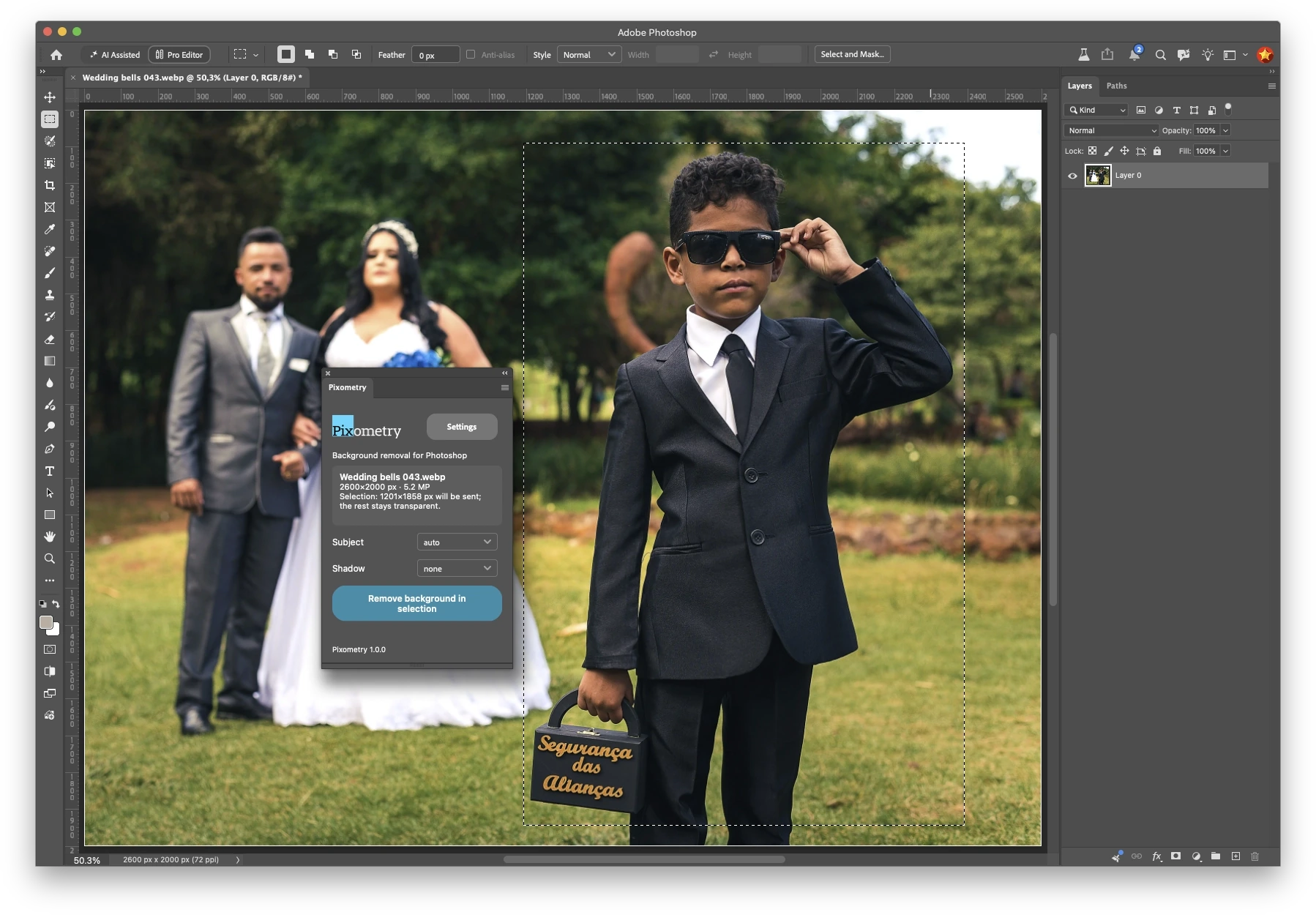Switch to the Paths tab
1316x915 pixels.
1116,86
